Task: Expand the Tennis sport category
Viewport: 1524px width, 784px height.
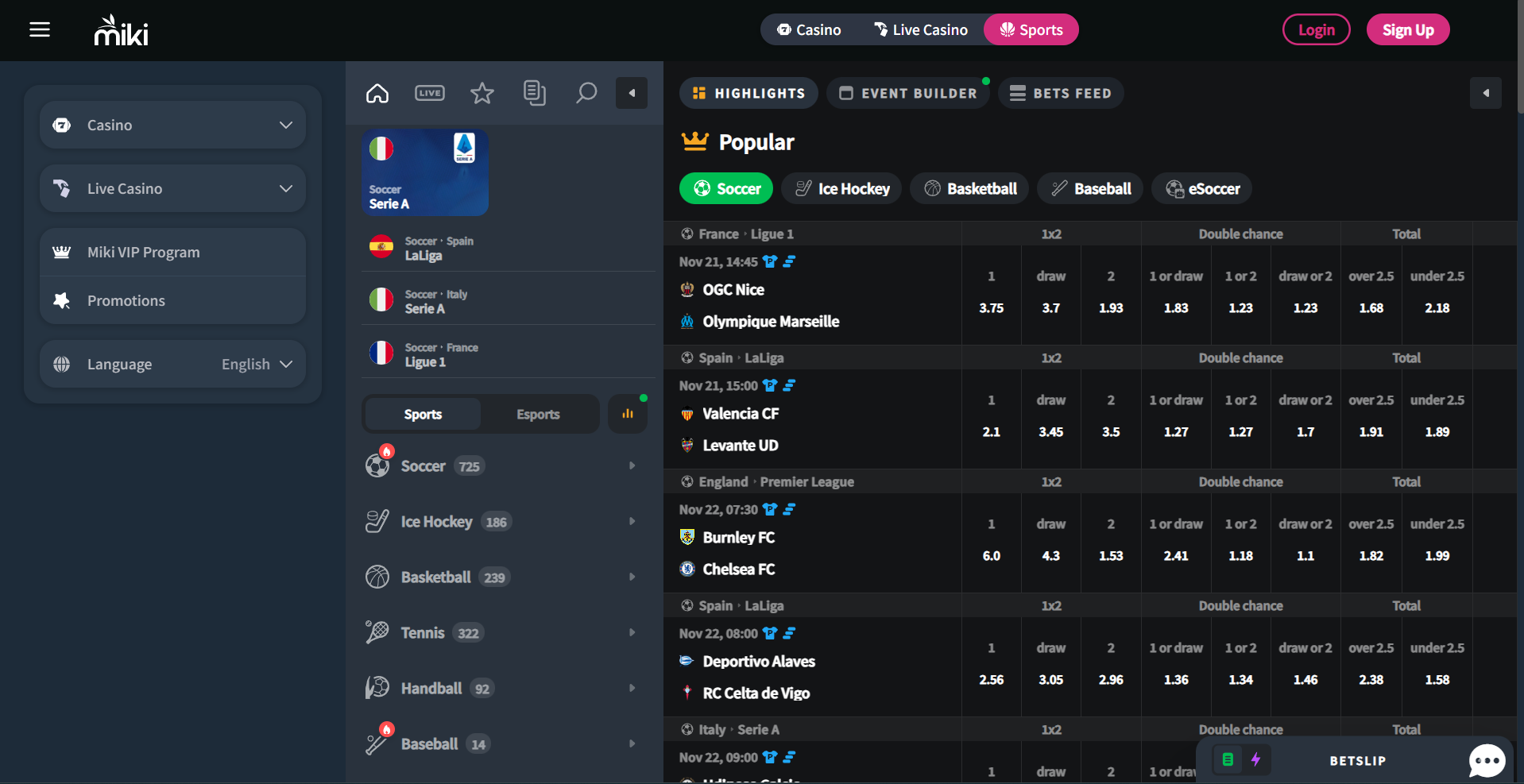Action: [501, 633]
